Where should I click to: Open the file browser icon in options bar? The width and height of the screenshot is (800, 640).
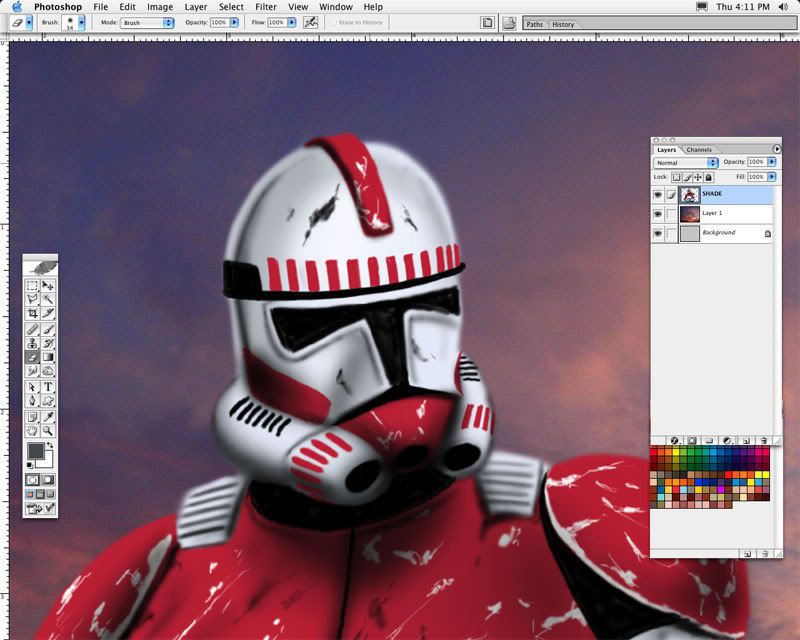point(509,23)
